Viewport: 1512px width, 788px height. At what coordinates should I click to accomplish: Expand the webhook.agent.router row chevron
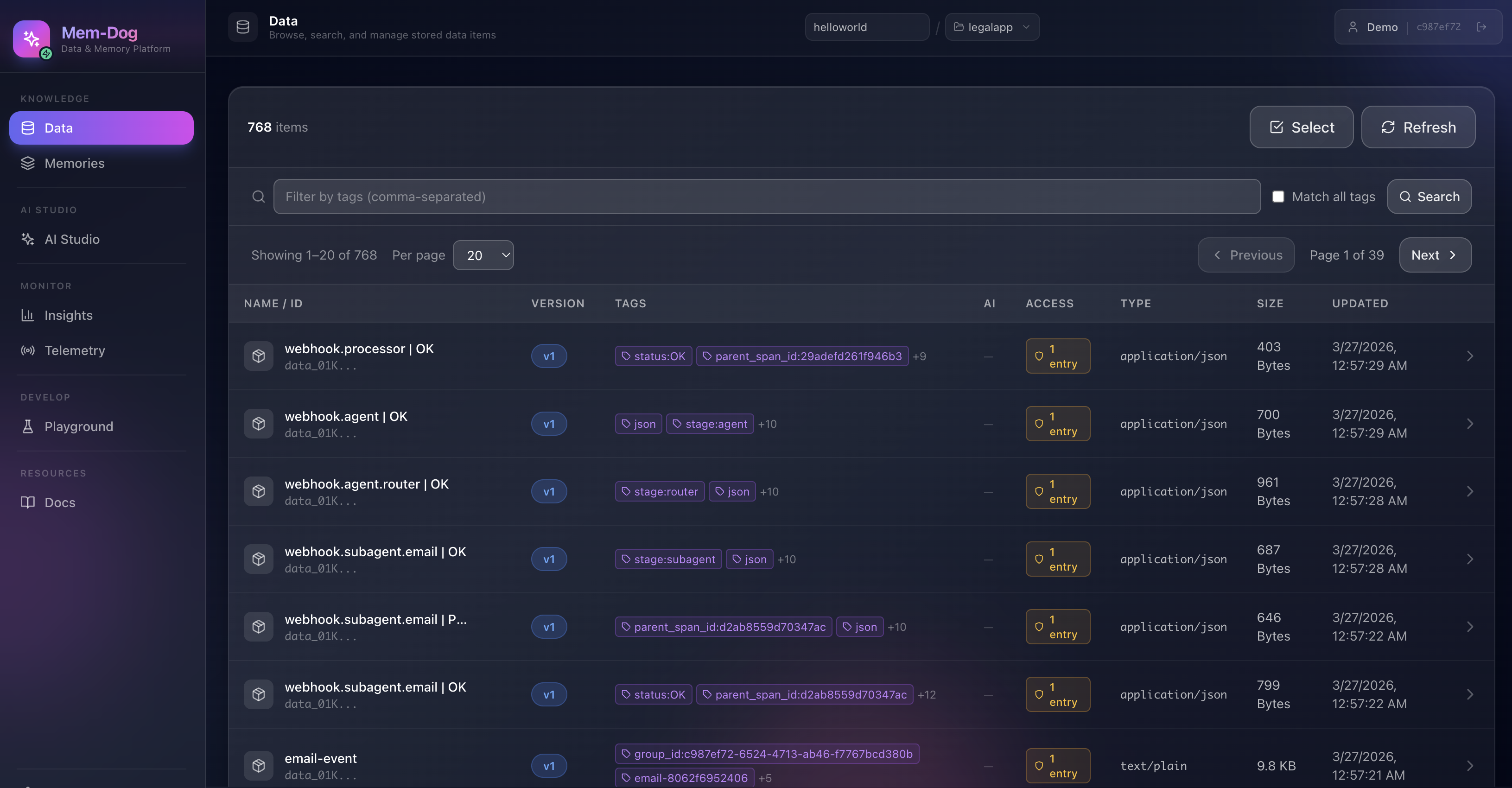click(1470, 491)
